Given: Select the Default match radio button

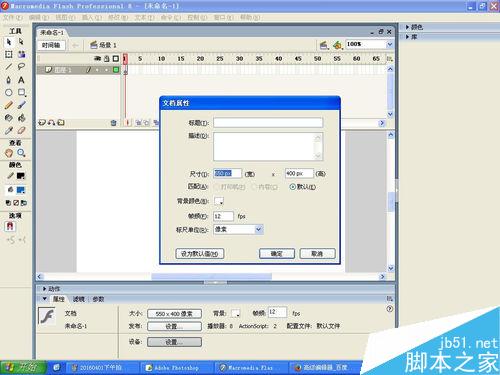Looking at the screenshot, I should coord(292,187).
